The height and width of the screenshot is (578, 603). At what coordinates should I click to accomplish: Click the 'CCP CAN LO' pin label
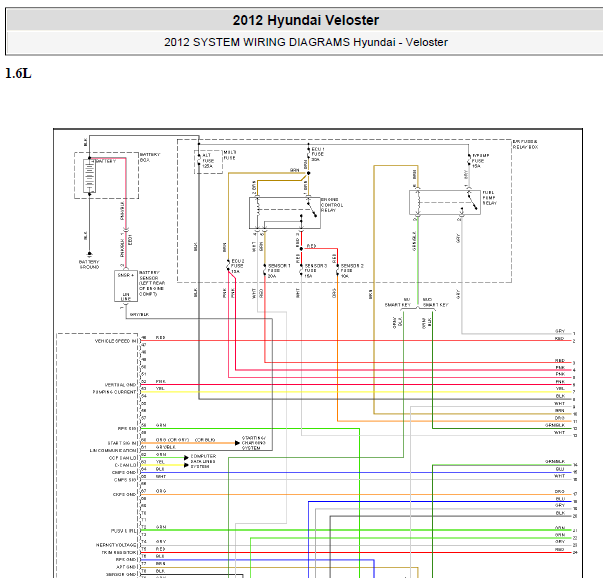tap(123, 458)
